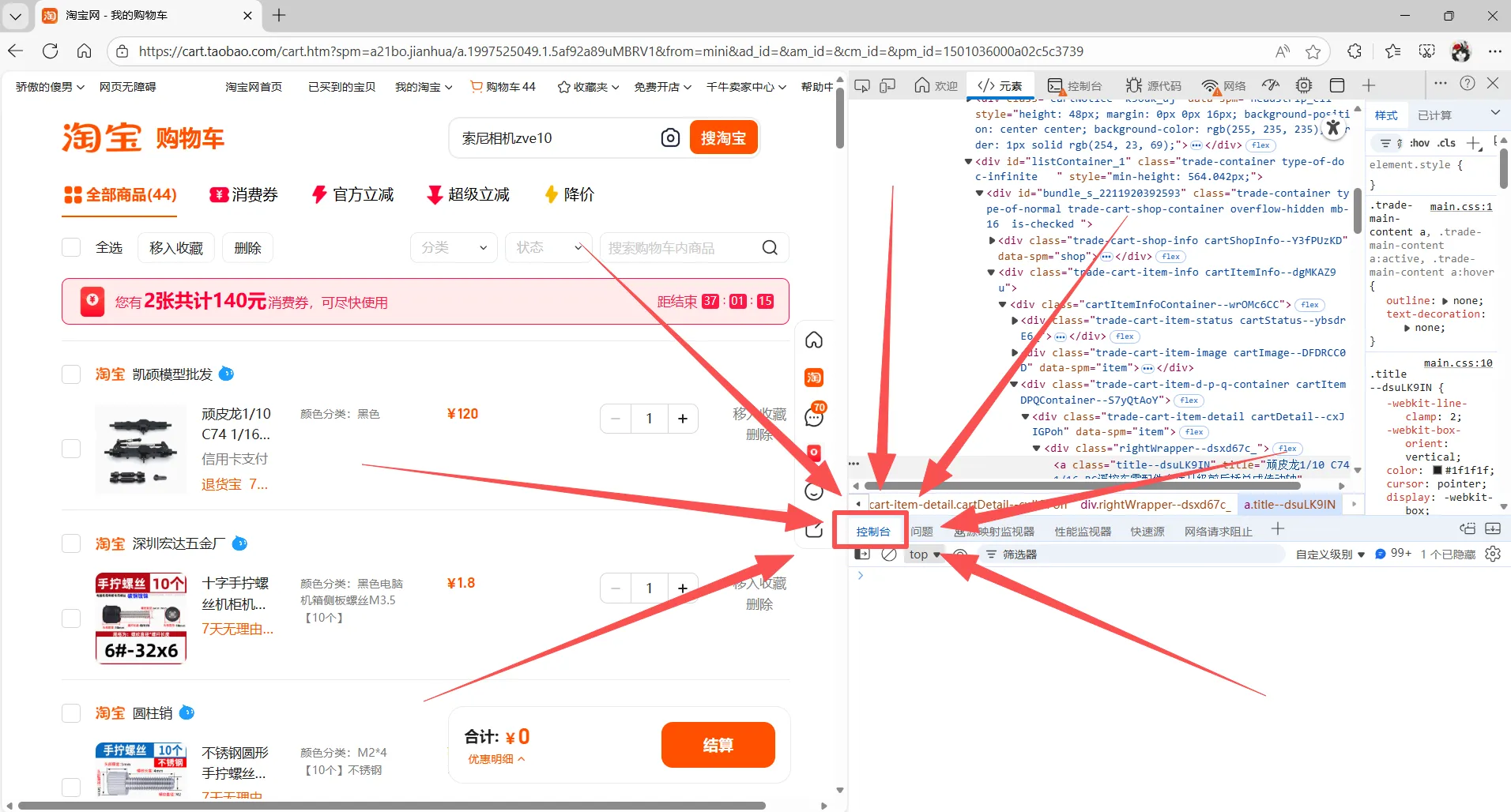
Task: Check the 深圳宏达五金厂 shop checkbox
Action: coord(71,543)
